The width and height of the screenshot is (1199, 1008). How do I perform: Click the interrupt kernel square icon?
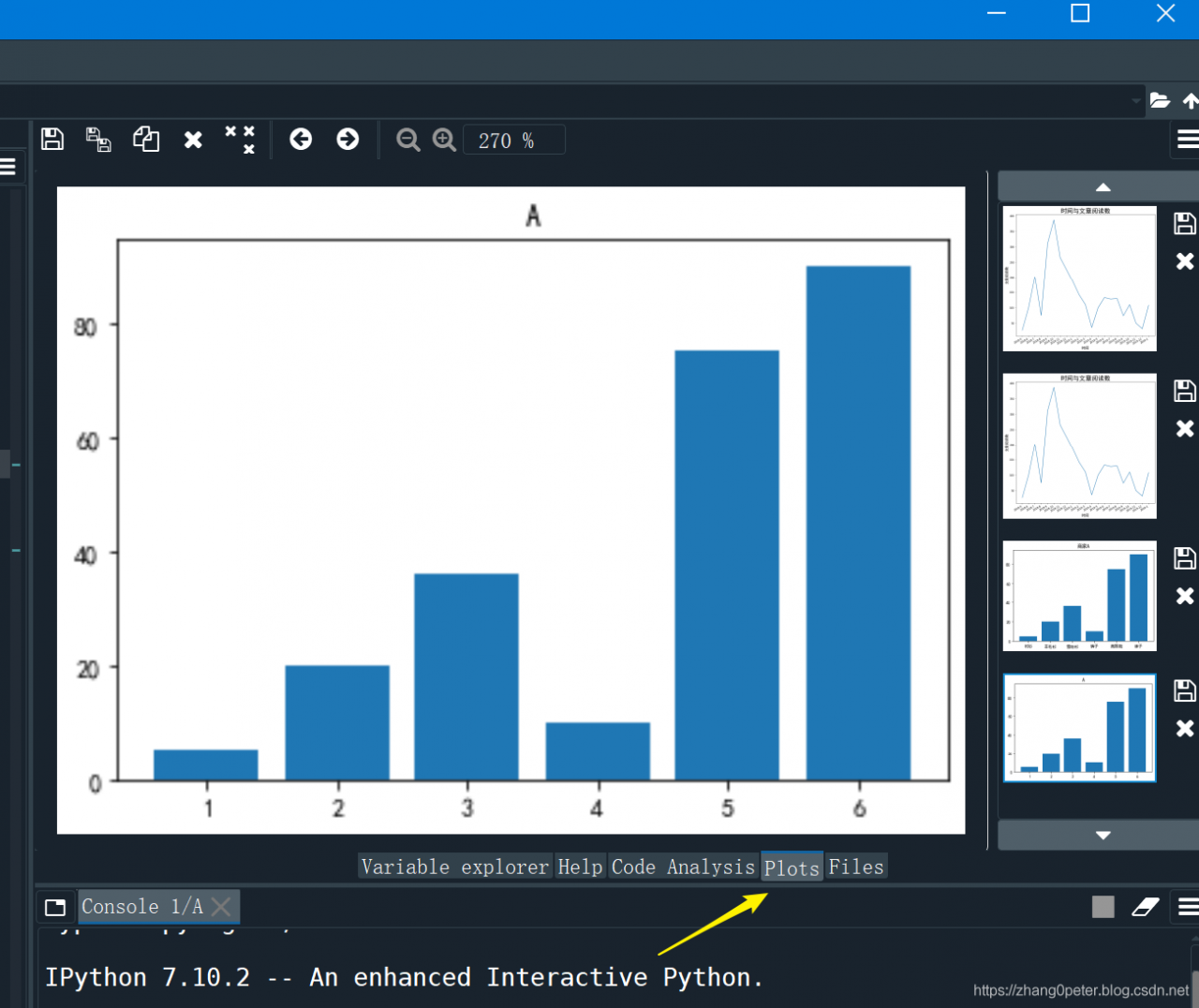(1103, 906)
